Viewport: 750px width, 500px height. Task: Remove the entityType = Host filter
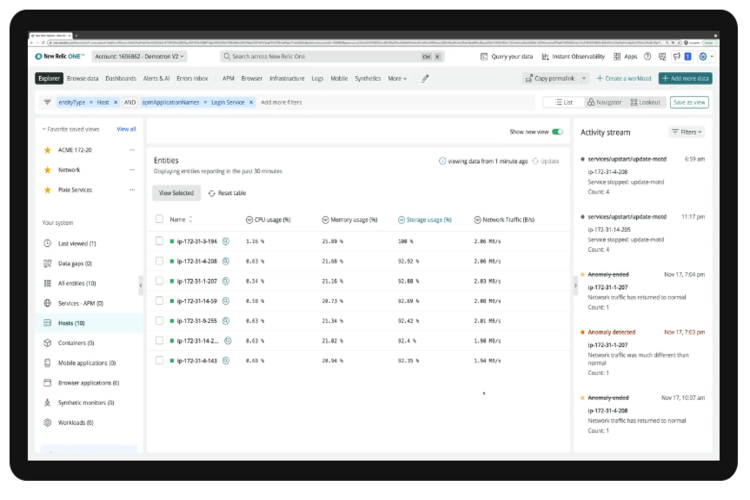pos(116,102)
